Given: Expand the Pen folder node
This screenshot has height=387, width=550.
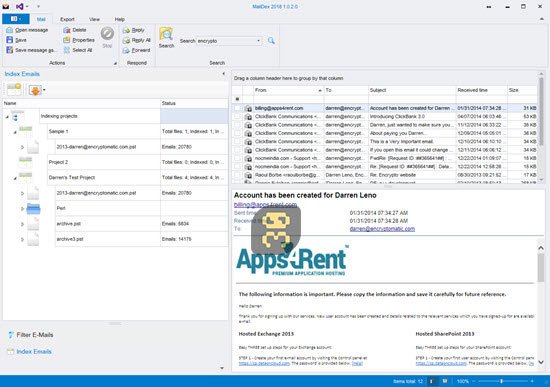Looking at the screenshot, I should point(22,209).
